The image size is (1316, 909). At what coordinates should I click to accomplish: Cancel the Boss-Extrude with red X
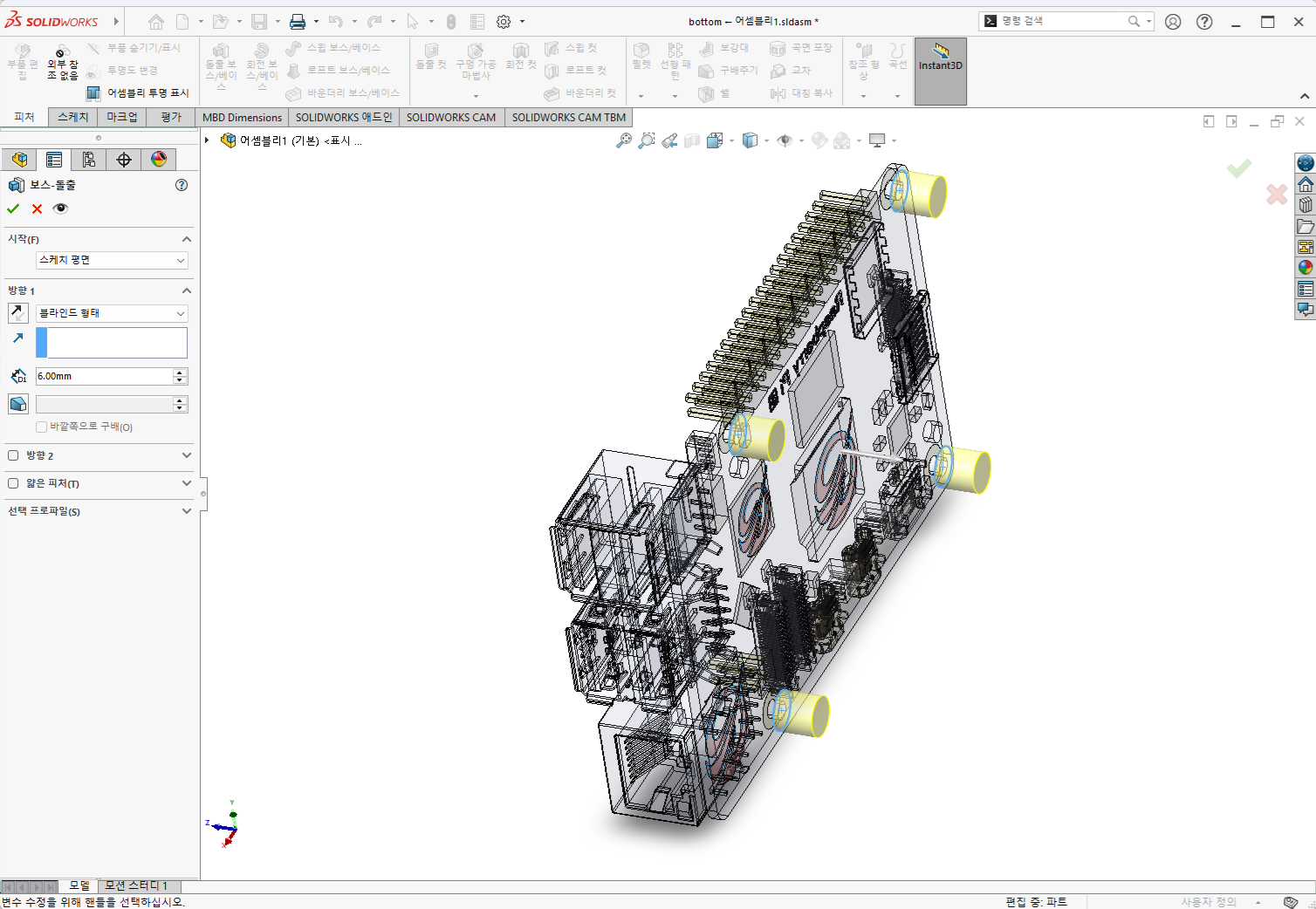(x=37, y=208)
